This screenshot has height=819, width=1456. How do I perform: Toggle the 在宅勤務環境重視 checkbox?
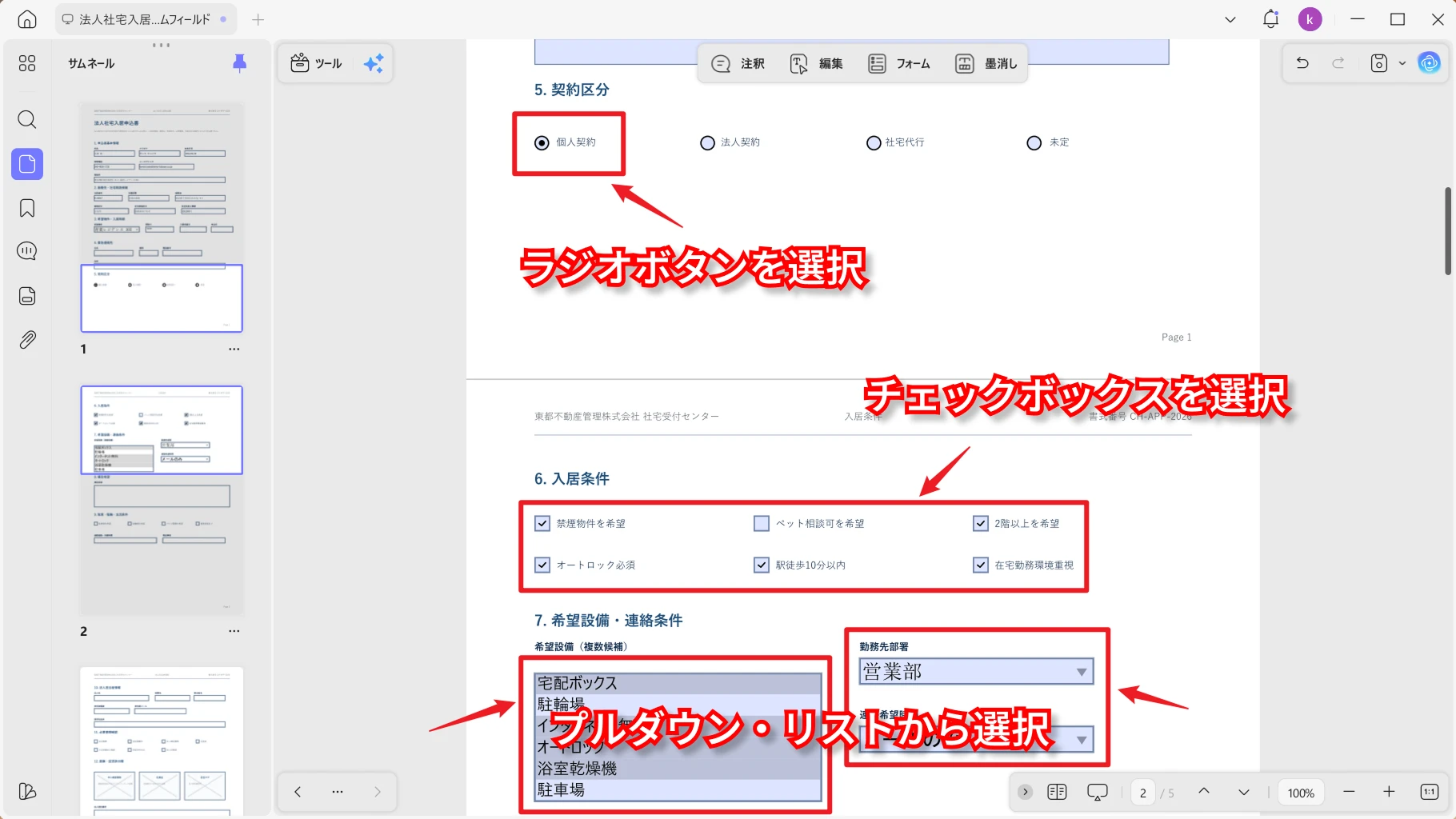pos(980,565)
